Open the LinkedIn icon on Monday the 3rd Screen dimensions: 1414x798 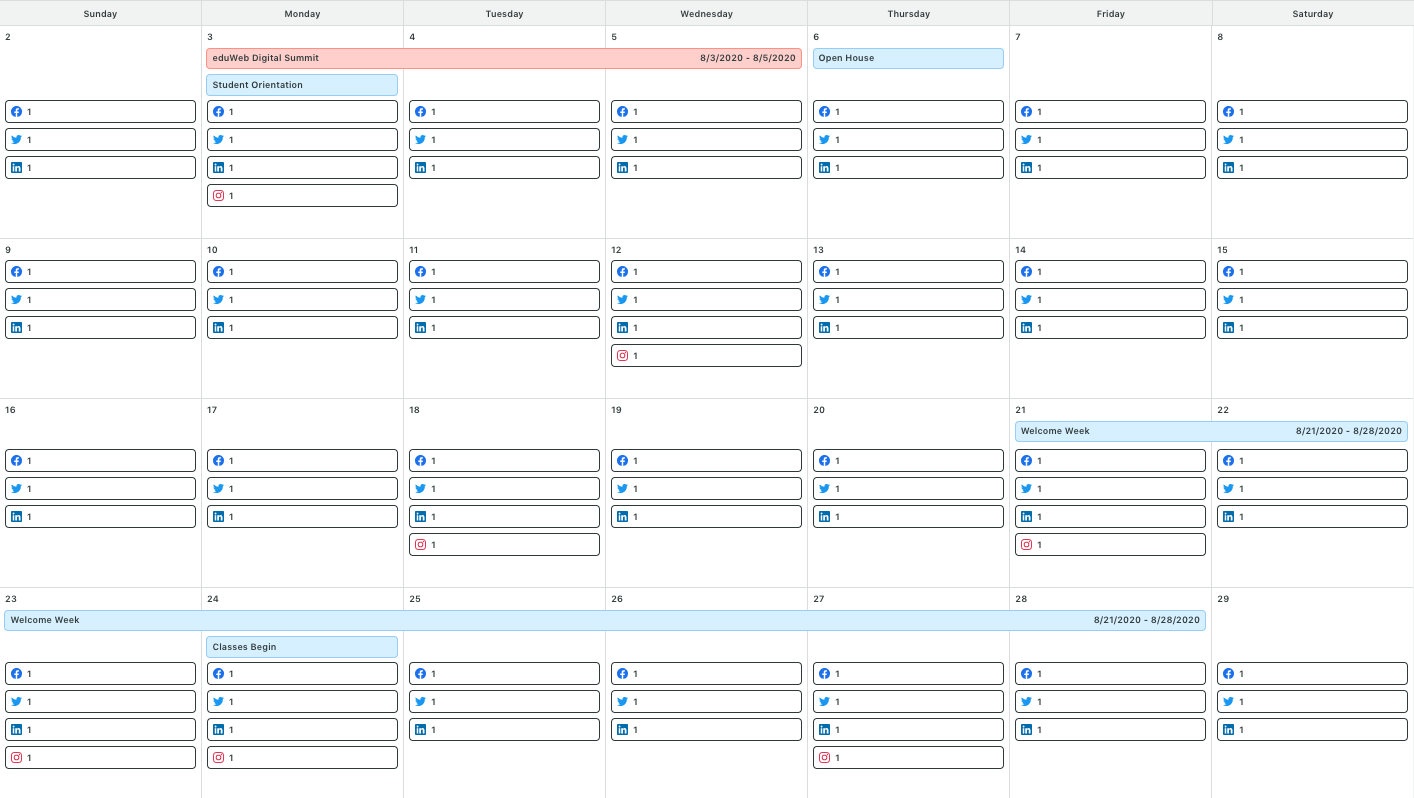click(x=218, y=168)
